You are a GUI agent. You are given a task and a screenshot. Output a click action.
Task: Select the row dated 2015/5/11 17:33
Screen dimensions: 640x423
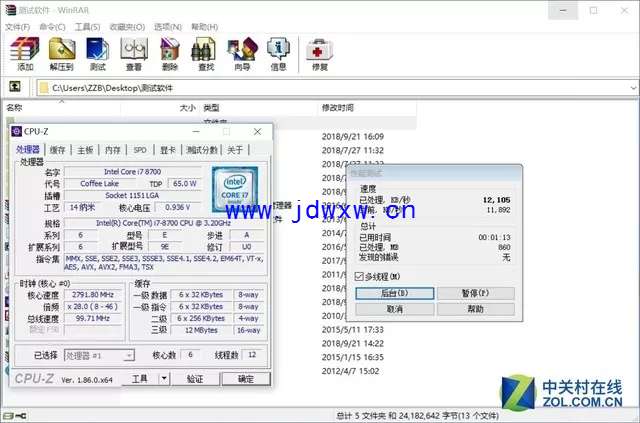tap(353, 329)
